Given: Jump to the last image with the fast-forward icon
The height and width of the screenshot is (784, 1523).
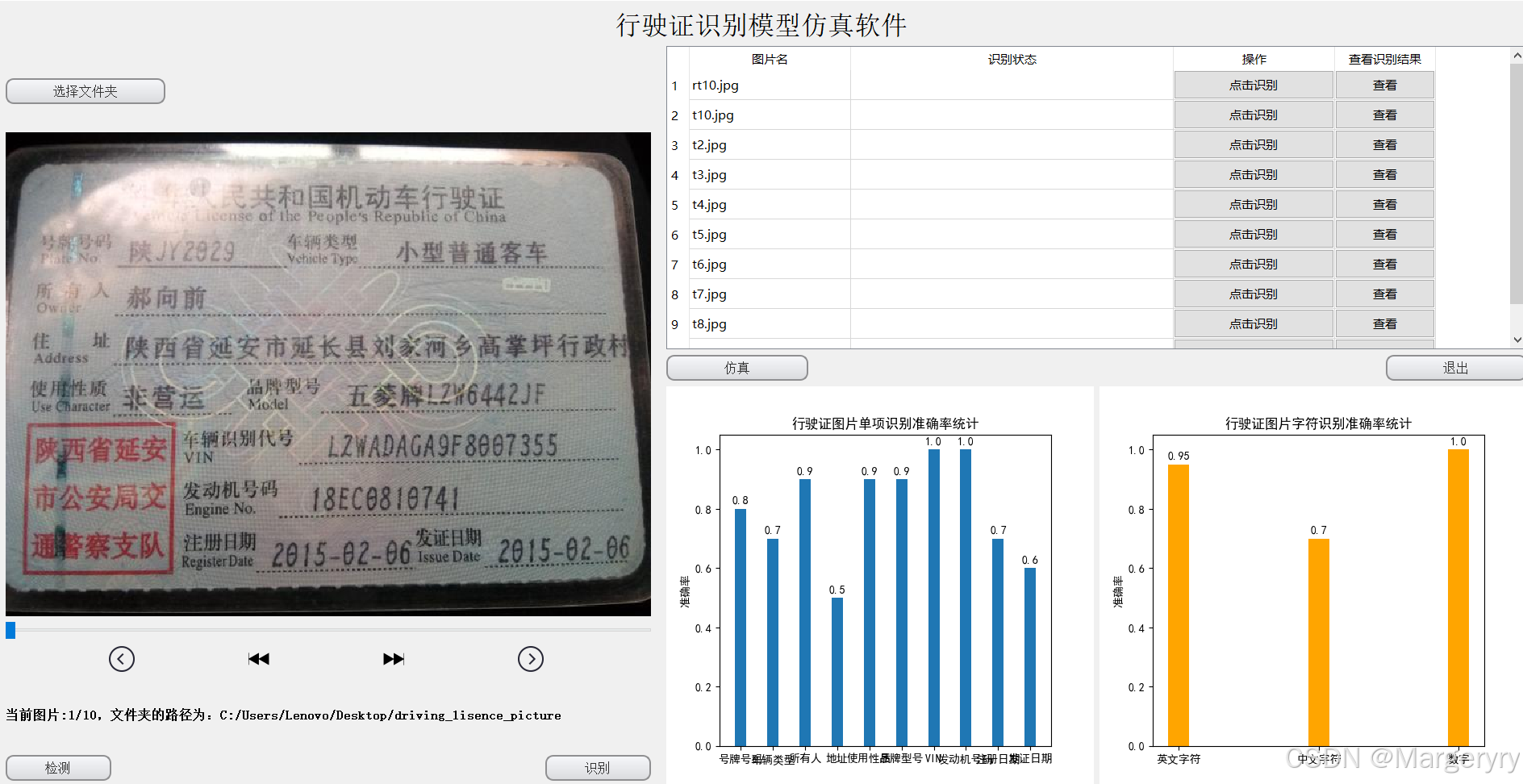Looking at the screenshot, I should coord(393,658).
